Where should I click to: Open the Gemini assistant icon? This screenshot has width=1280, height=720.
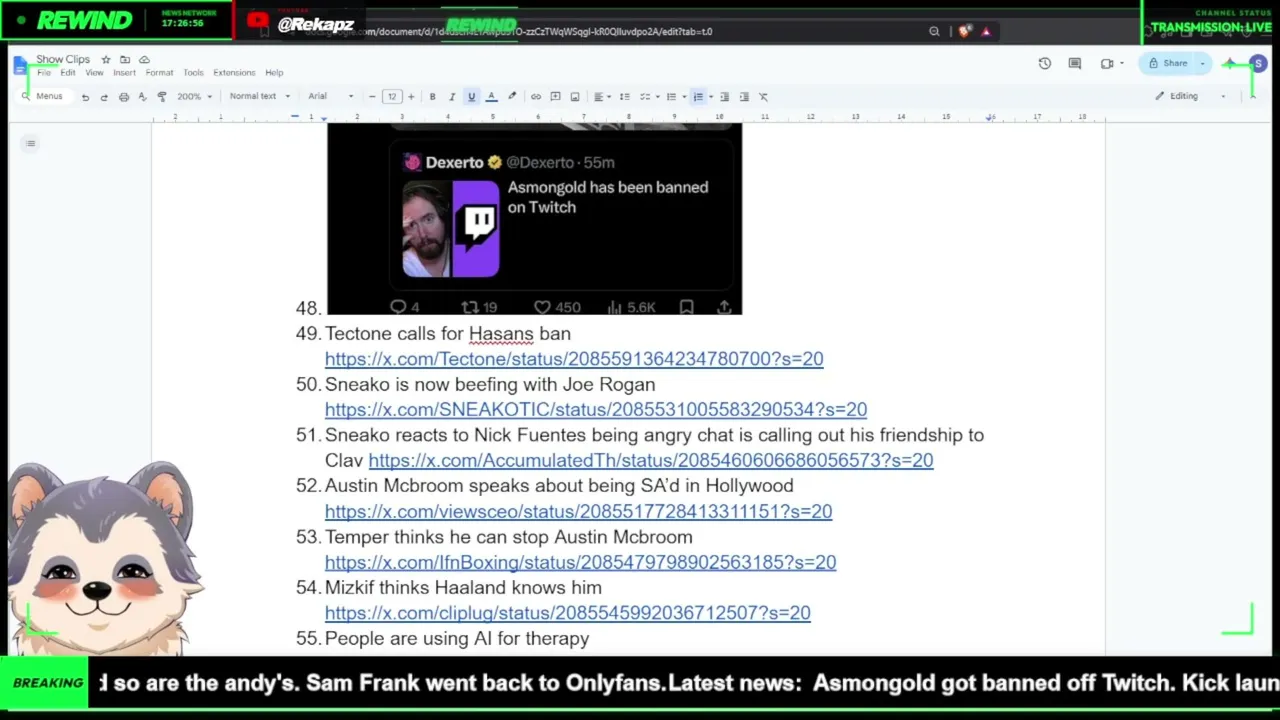(x=1230, y=64)
